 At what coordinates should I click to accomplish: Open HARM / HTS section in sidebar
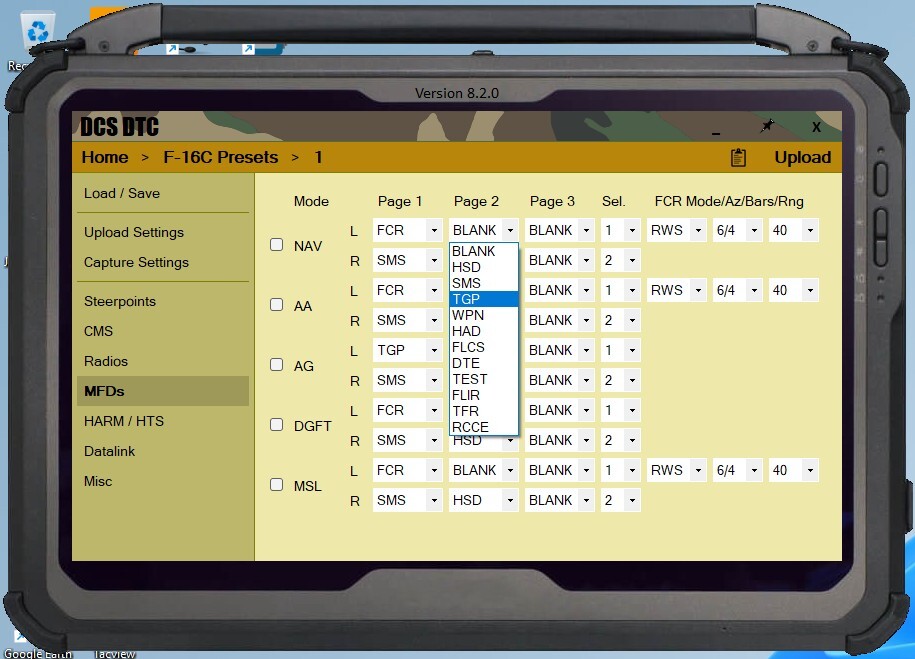tap(163, 421)
